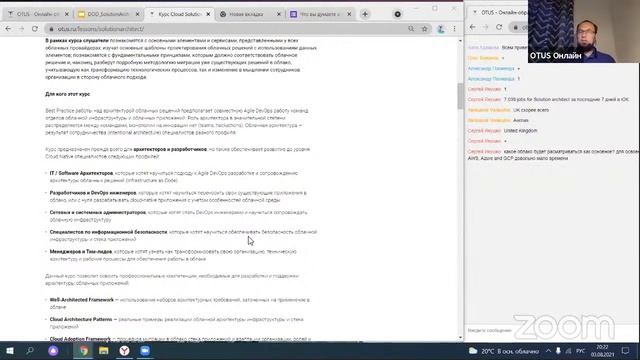This screenshot has height=360, width=640.
Task: Open the Windows Start menu
Action: 10,351
